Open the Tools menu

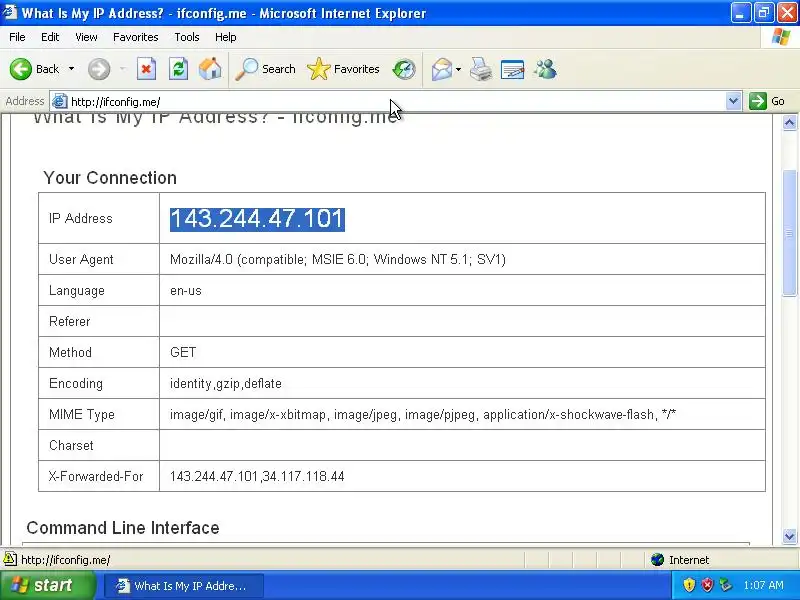(x=187, y=37)
